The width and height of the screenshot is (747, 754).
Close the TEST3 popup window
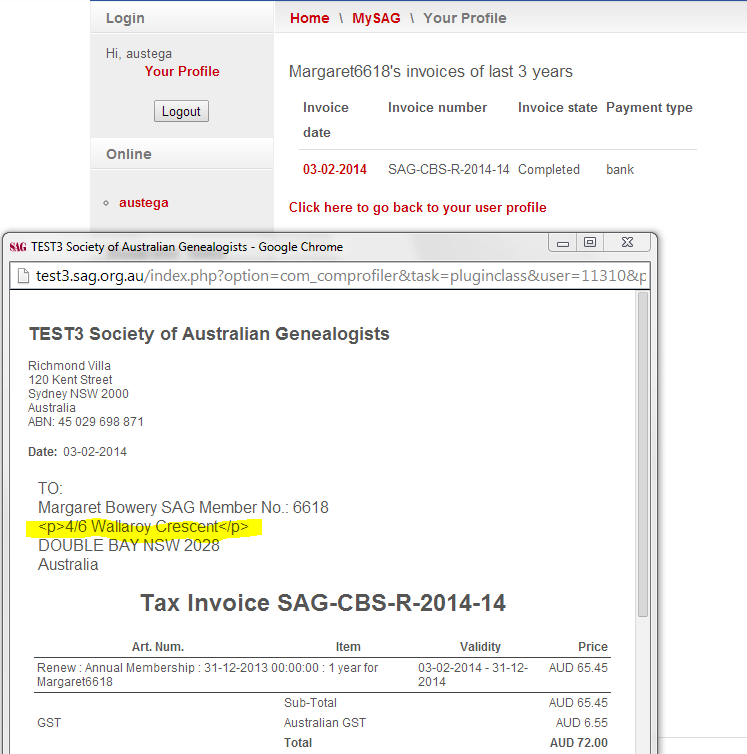627,242
